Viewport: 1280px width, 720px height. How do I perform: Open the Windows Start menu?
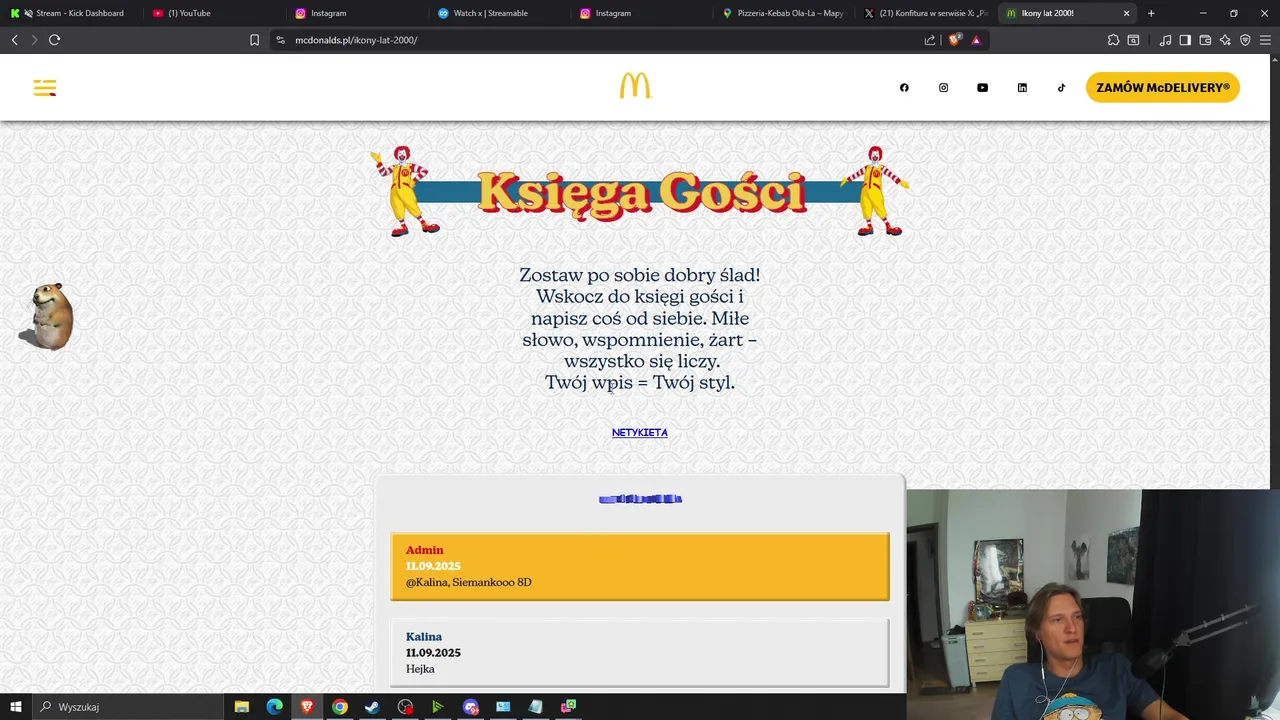(15, 707)
